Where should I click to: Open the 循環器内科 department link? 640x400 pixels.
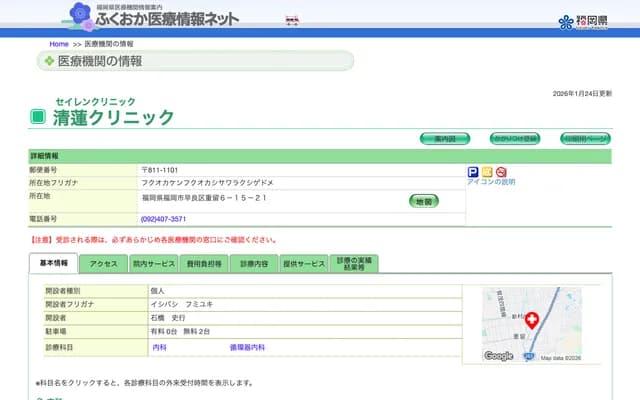click(x=247, y=347)
